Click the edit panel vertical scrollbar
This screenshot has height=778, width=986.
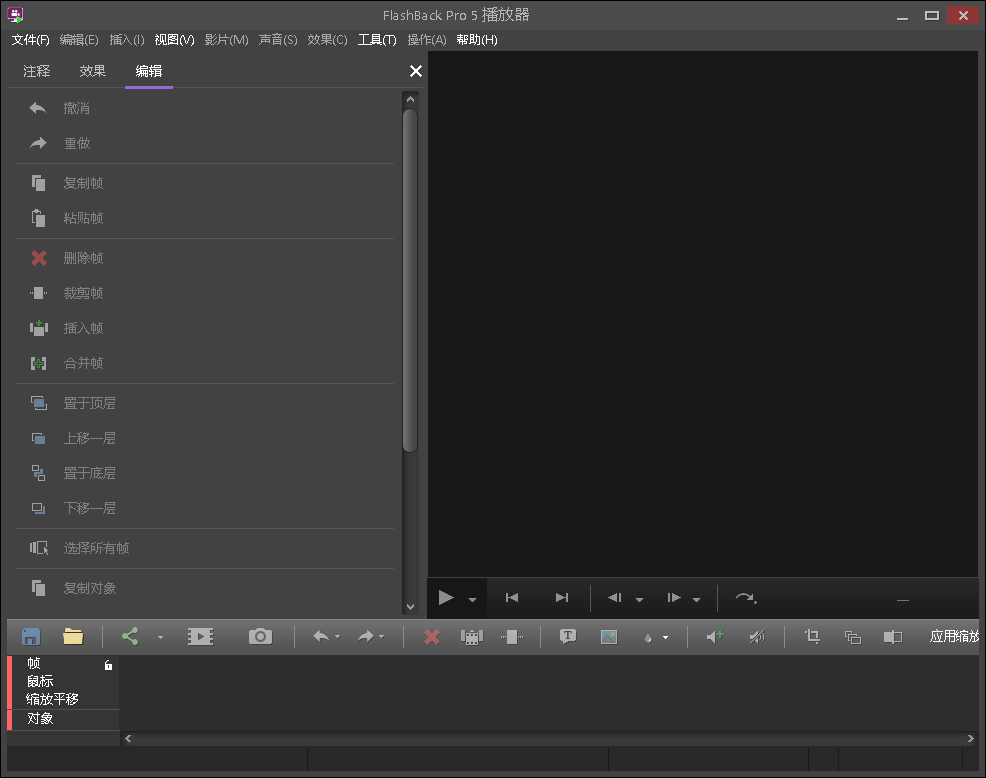point(410,280)
